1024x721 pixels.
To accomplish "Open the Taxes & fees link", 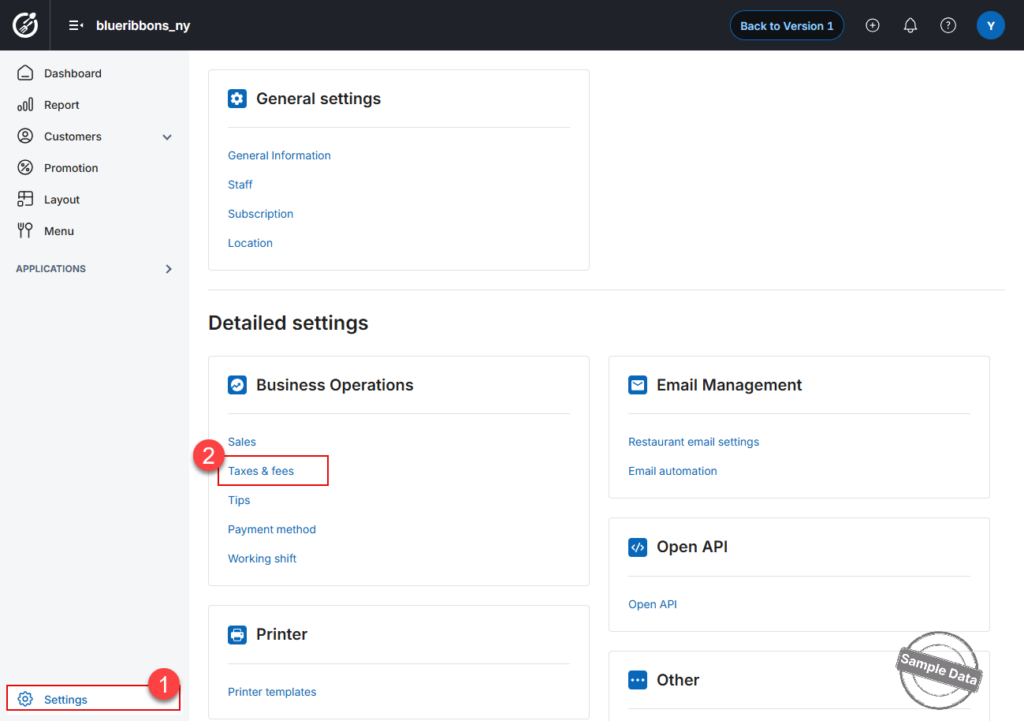I will (261, 471).
